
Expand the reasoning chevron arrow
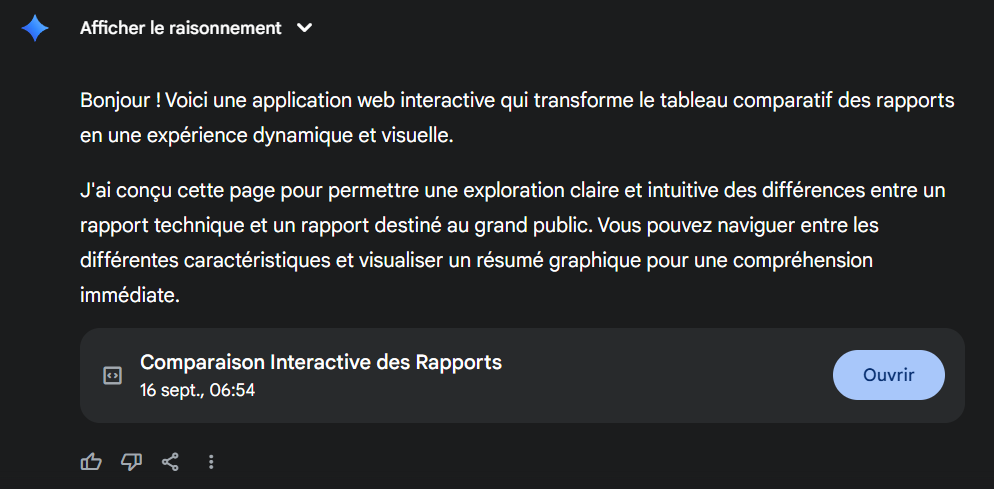pyautogui.click(x=305, y=28)
